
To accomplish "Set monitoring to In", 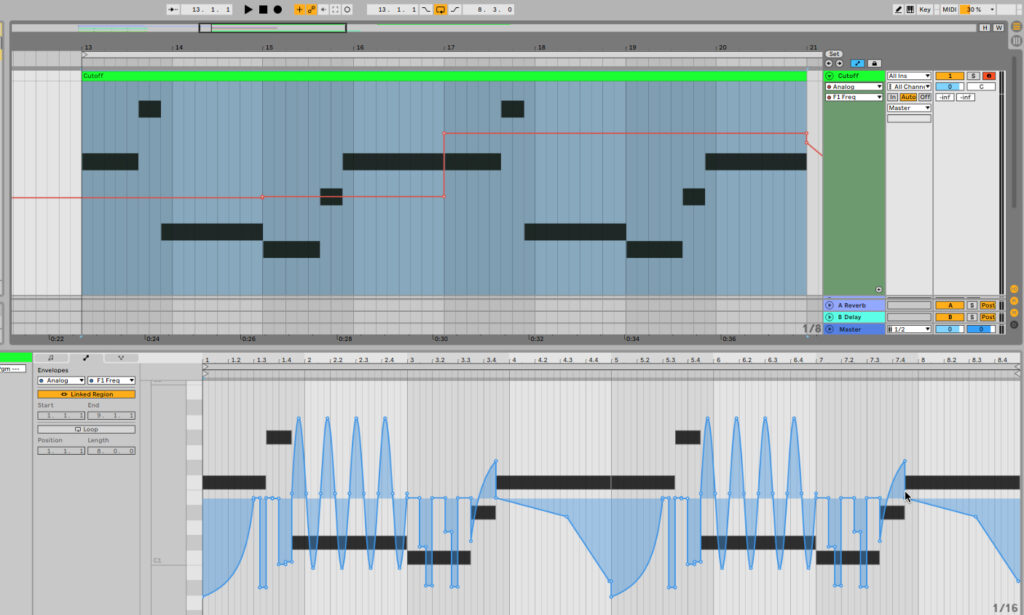I will tap(892, 97).
